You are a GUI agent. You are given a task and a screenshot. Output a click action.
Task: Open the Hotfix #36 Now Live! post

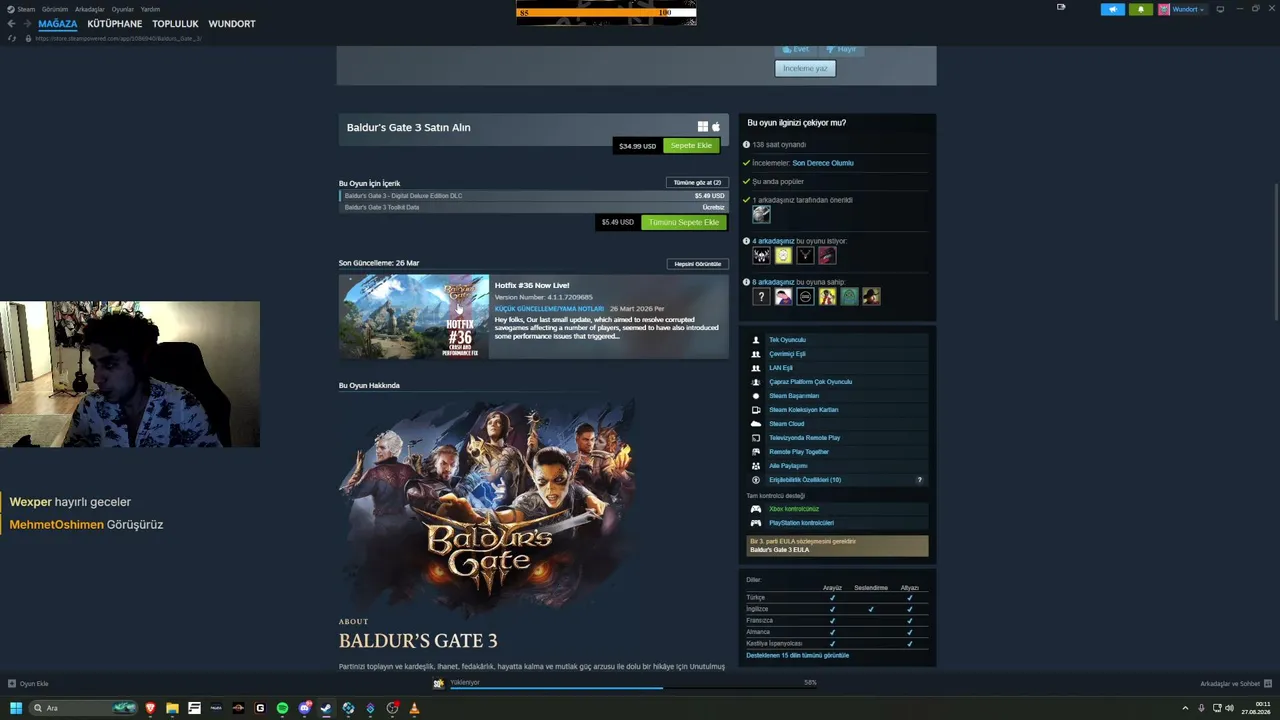532,285
